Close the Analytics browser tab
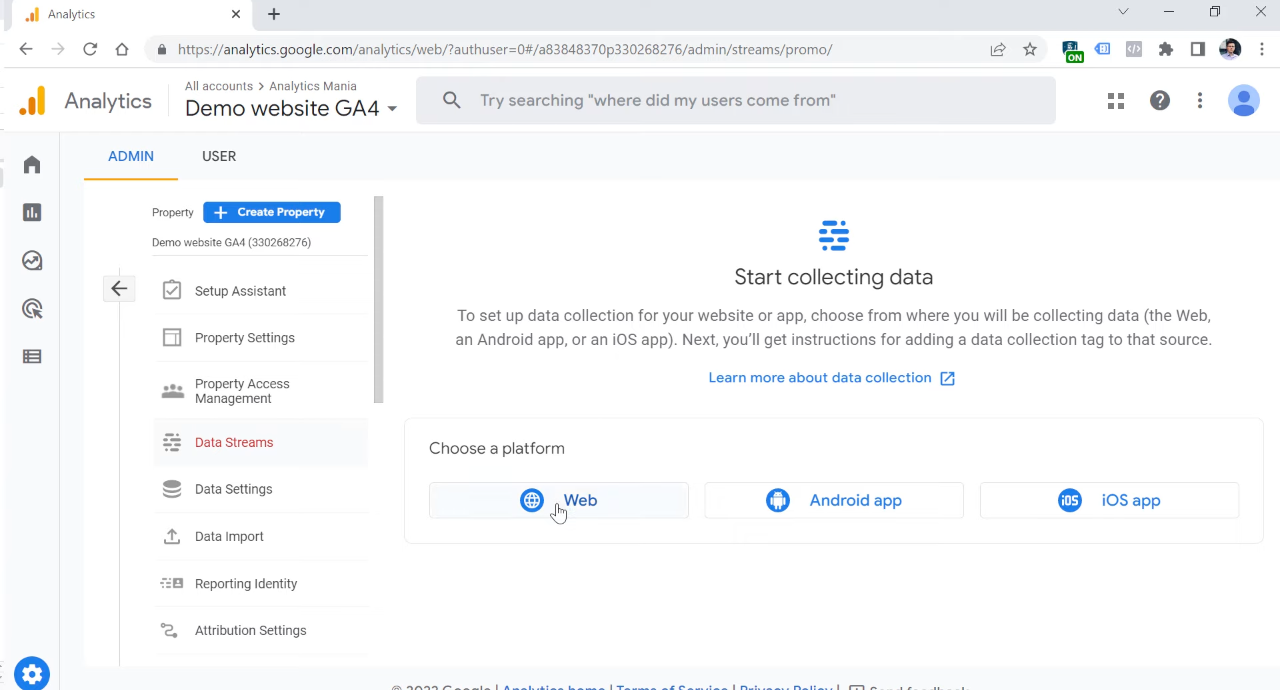 tap(236, 14)
